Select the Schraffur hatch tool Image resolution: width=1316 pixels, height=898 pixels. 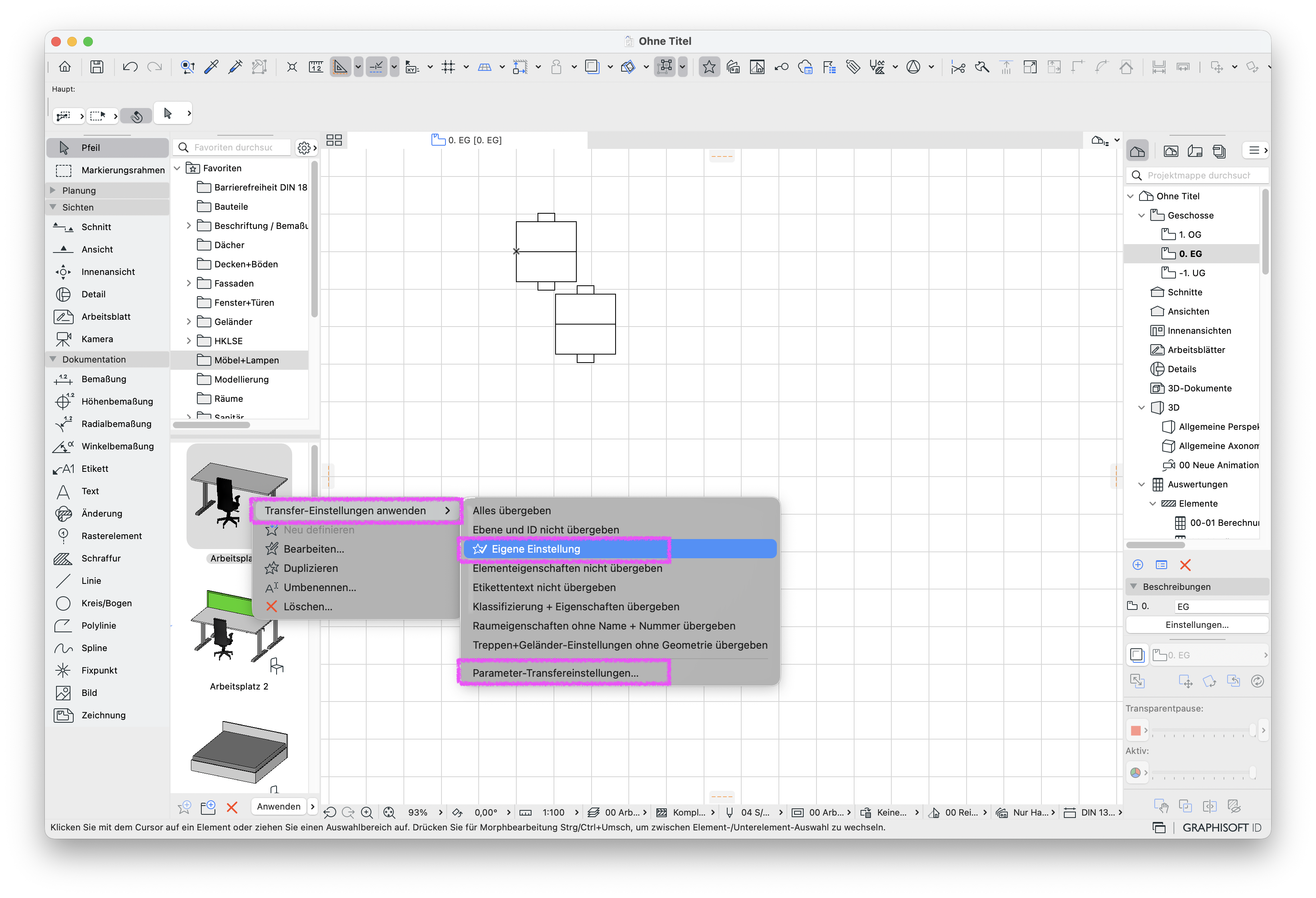[x=108, y=558]
